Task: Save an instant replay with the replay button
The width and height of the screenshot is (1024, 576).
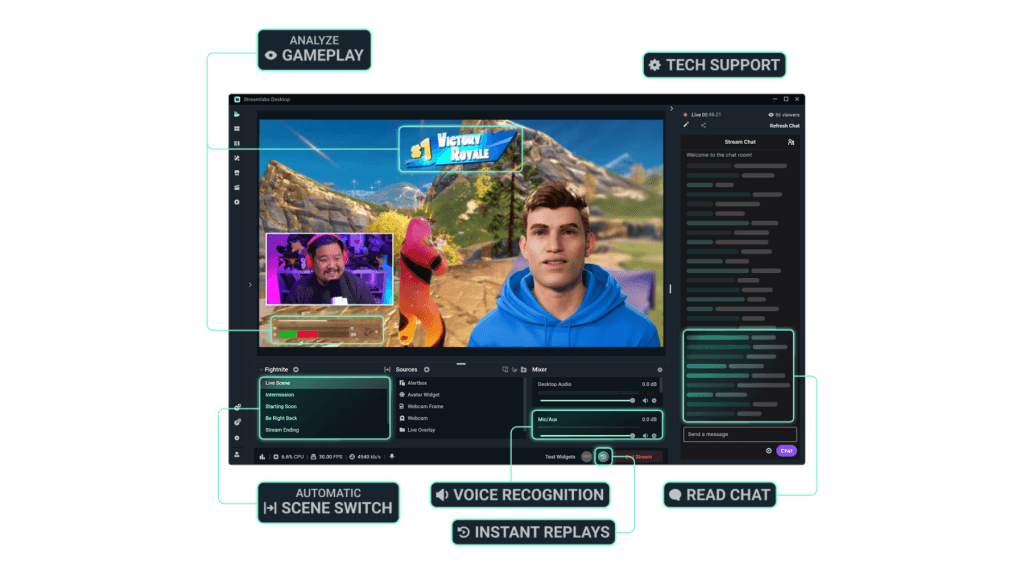Action: [603, 456]
